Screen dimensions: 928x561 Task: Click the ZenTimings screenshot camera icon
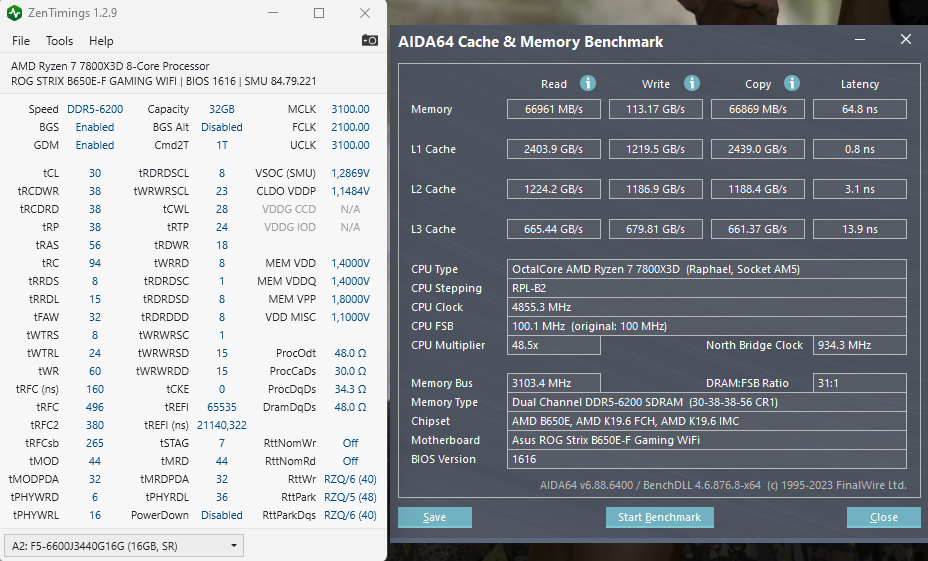(370, 40)
